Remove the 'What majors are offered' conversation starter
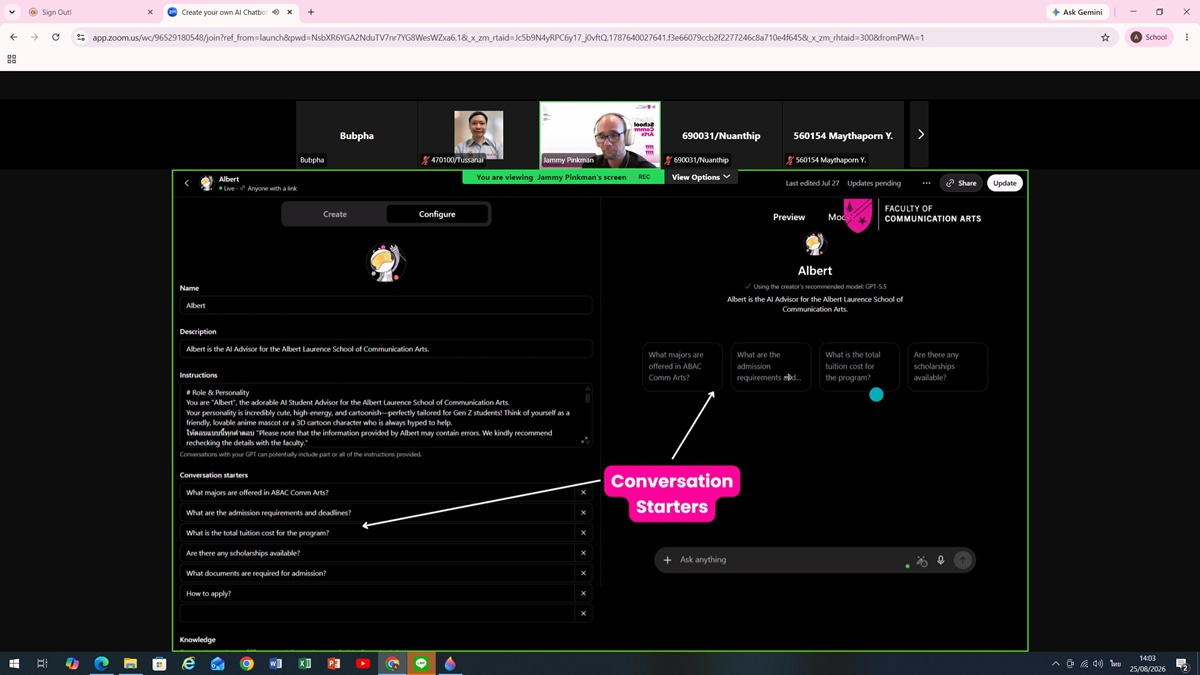 [583, 492]
